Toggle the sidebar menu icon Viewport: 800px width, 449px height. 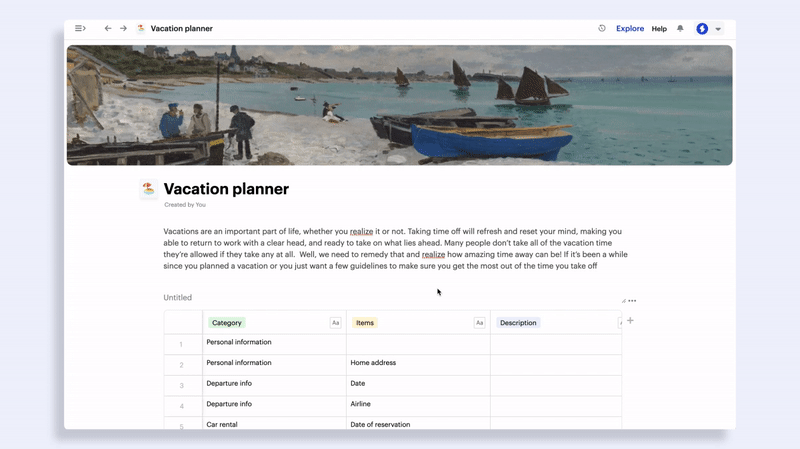80,29
